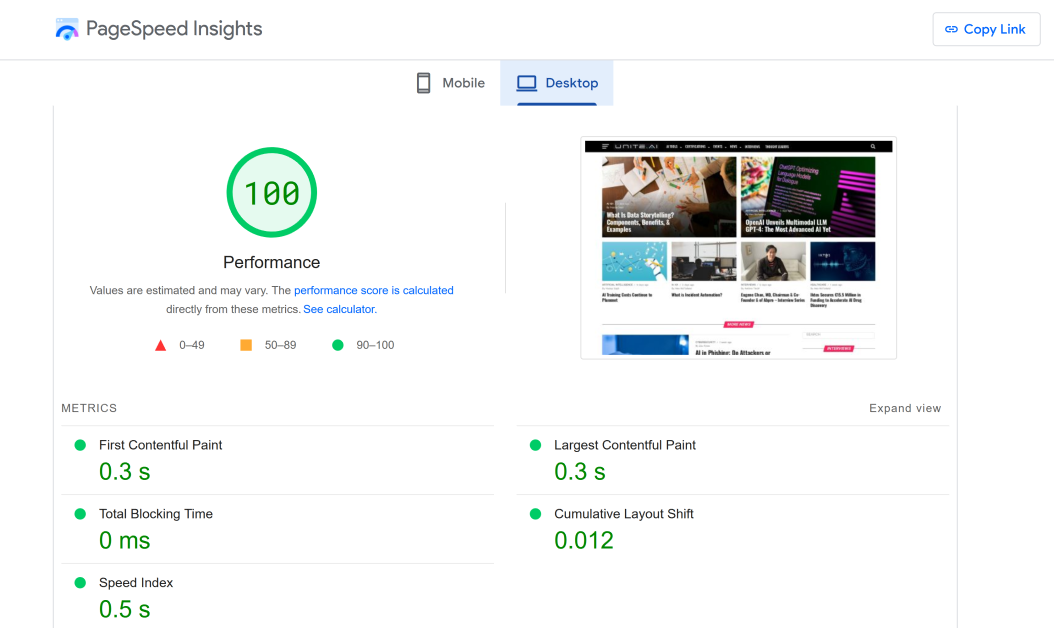This screenshot has height=628, width=1054.
Task: Click the Copy Link button
Action: (x=986, y=29)
